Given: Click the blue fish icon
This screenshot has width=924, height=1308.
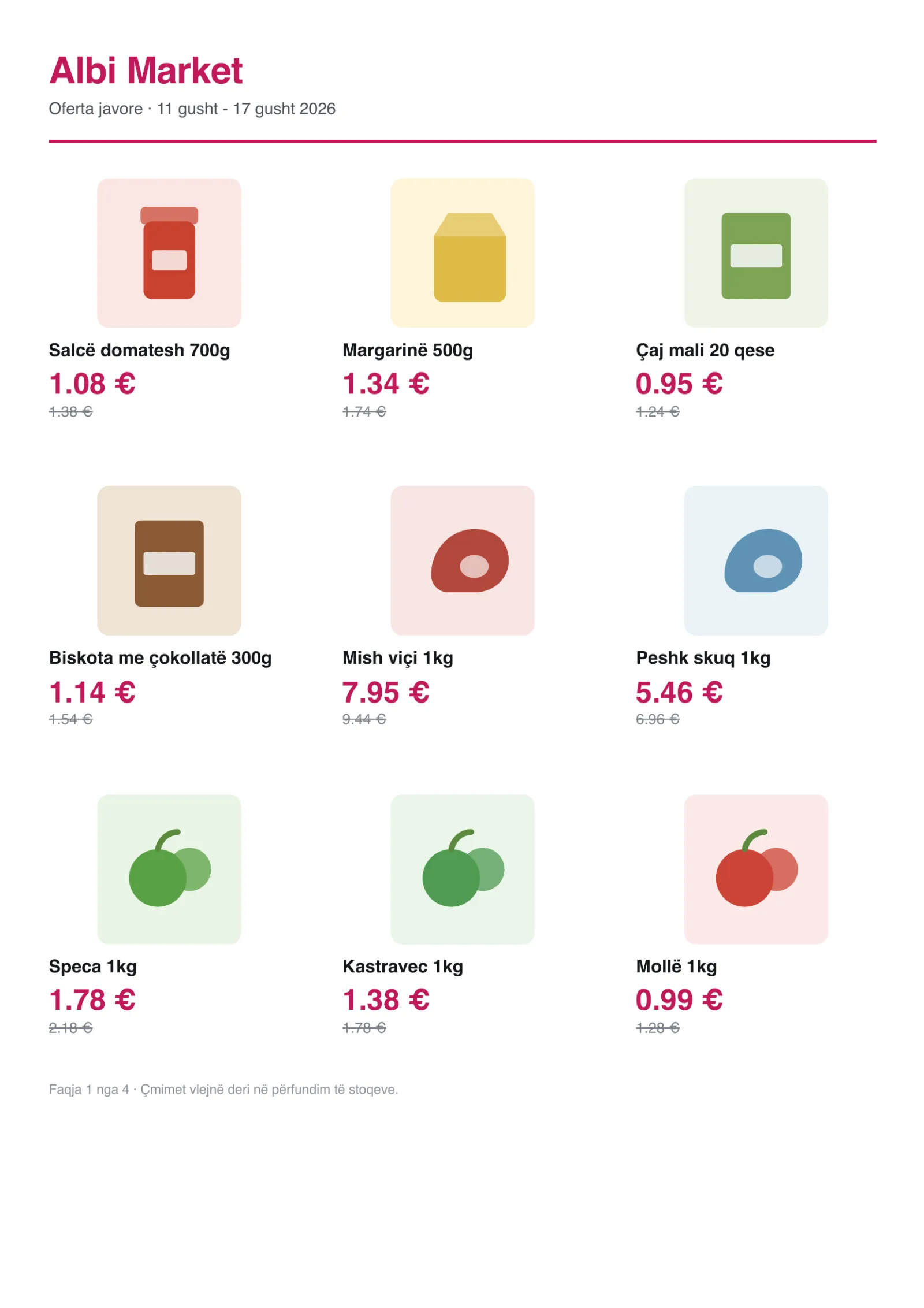Looking at the screenshot, I should pyautogui.click(x=755, y=560).
